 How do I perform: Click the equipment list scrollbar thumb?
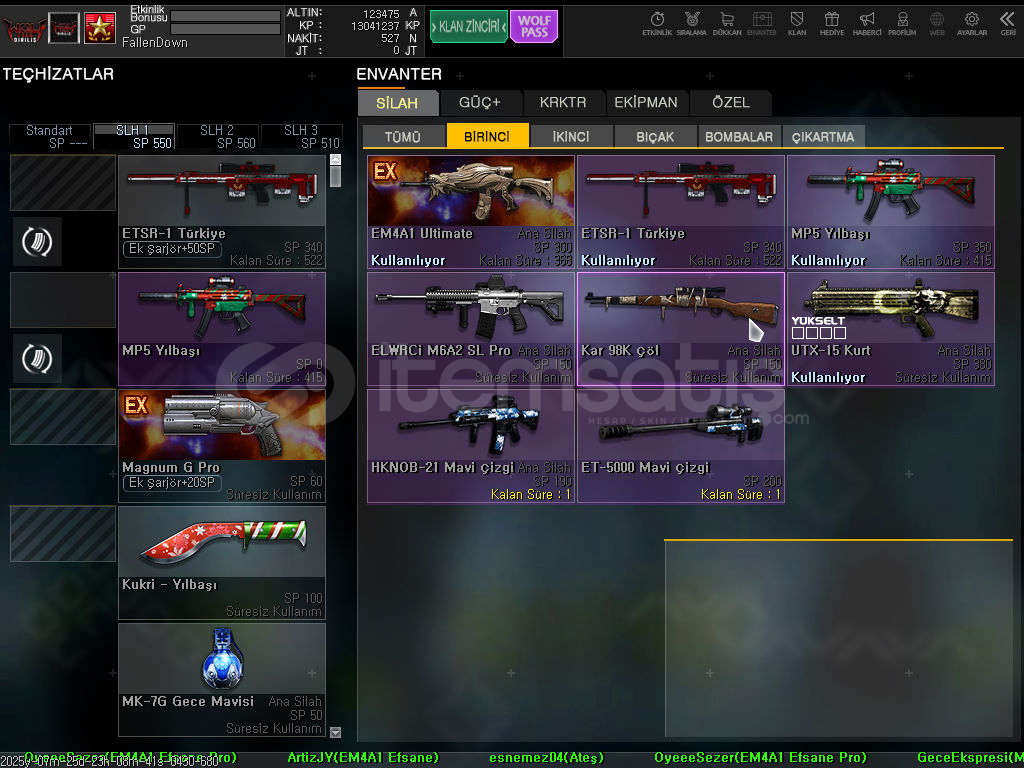336,176
